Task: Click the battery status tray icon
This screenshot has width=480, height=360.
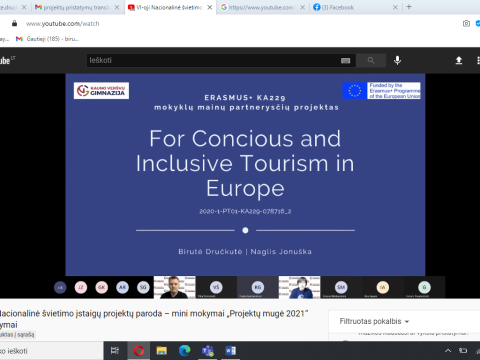Action: click(463, 351)
